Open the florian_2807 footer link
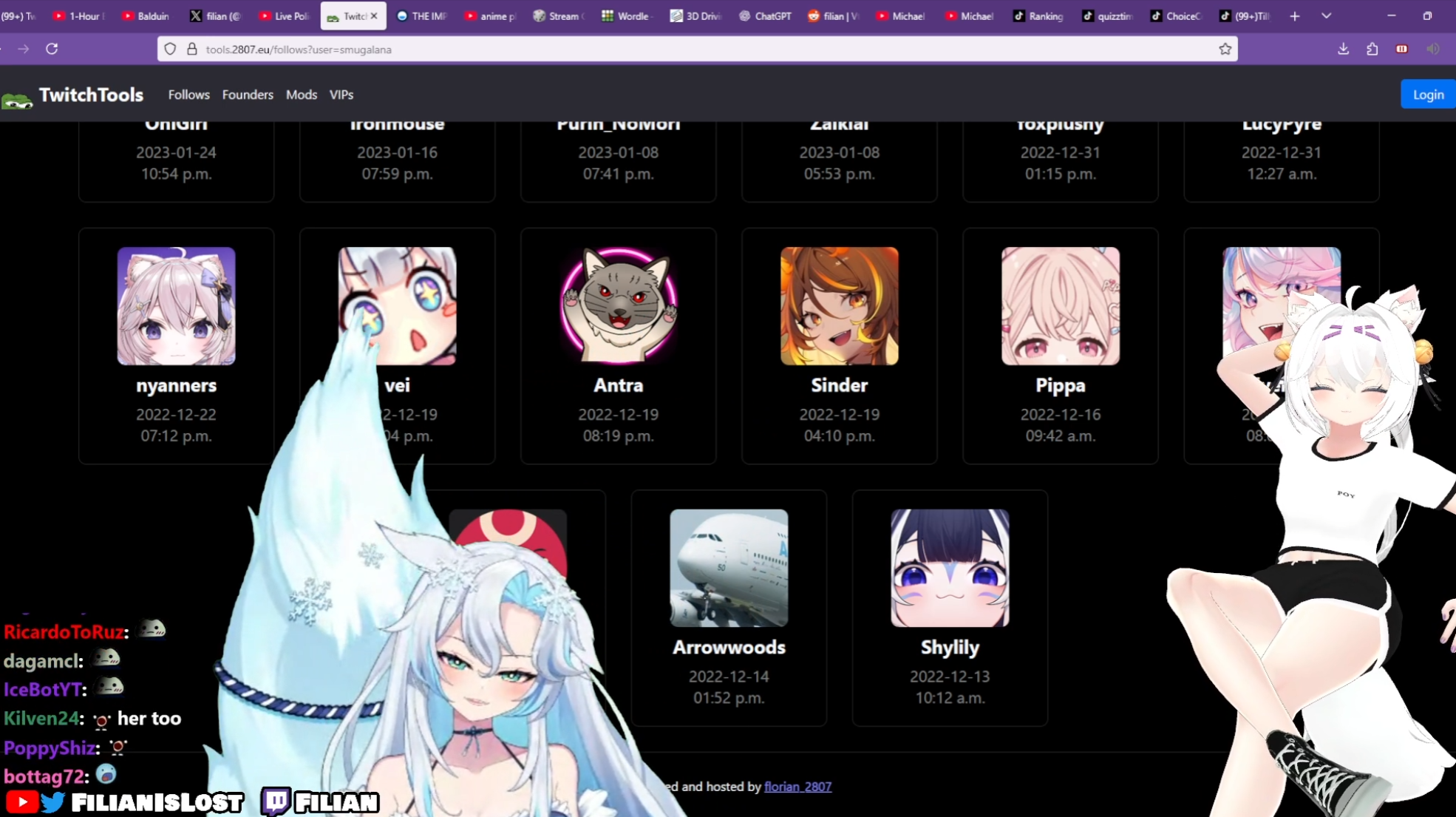This screenshot has height=817, width=1456. (x=797, y=787)
